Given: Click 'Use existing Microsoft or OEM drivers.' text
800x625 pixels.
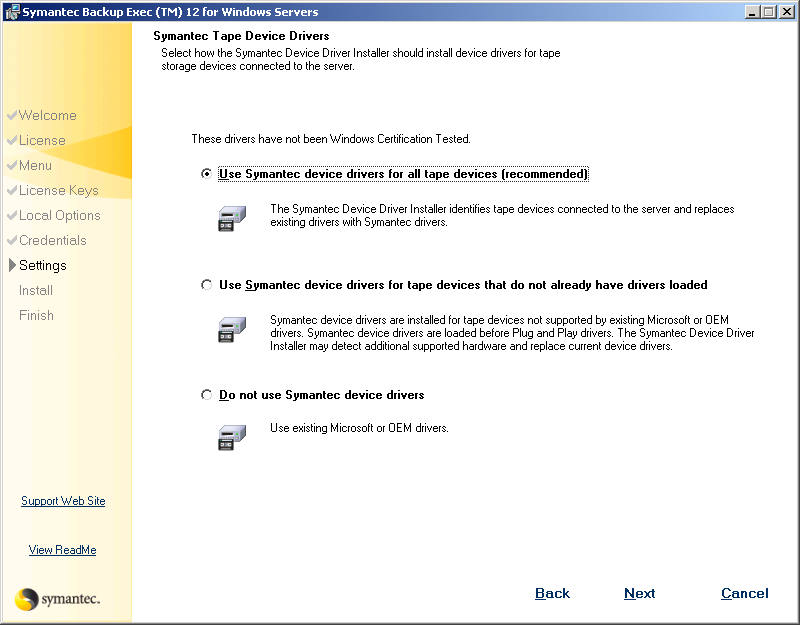Looking at the screenshot, I should (359, 428).
